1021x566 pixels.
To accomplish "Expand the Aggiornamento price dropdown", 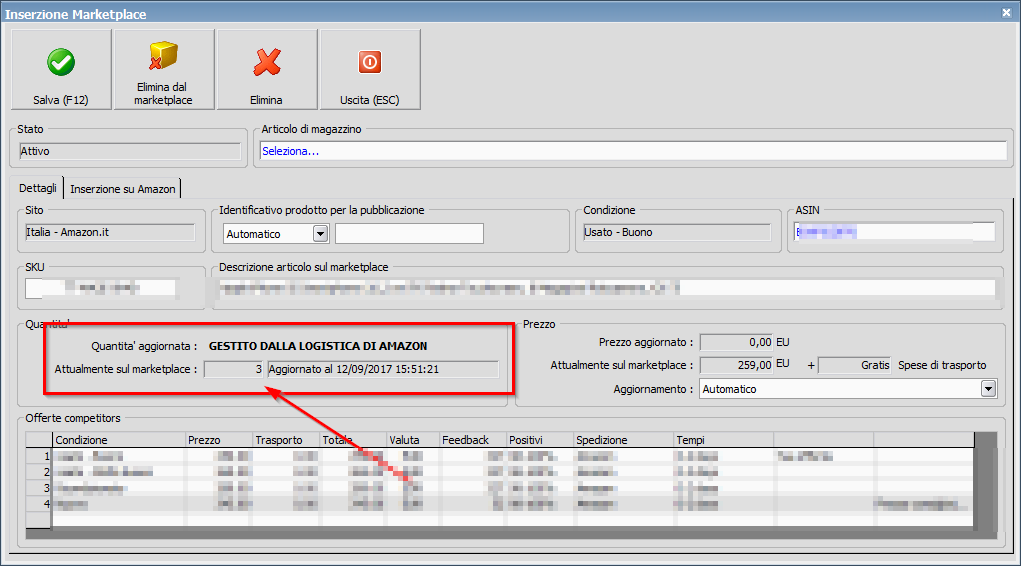I will tap(989, 388).
